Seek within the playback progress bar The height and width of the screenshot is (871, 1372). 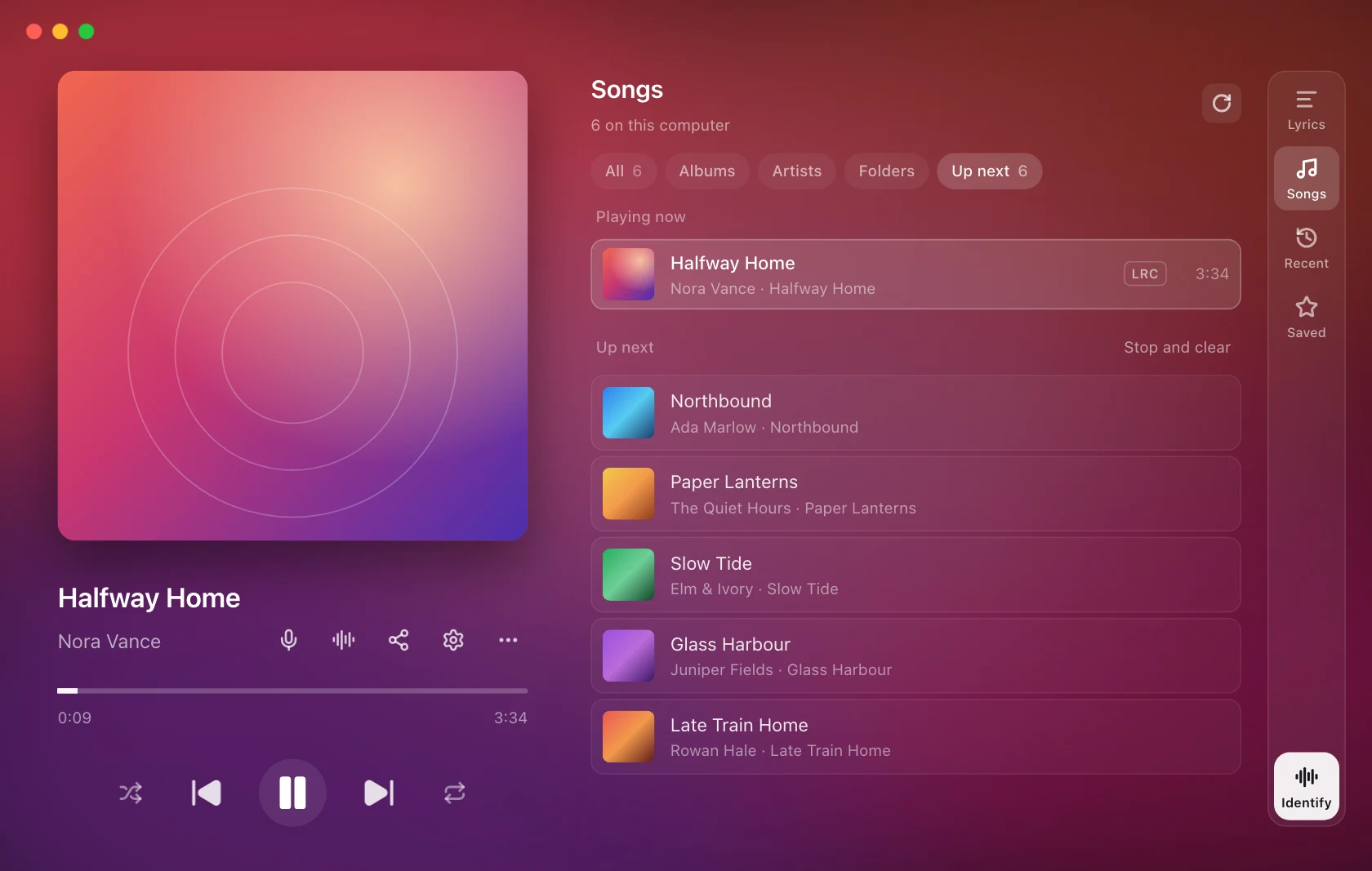(292, 691)
